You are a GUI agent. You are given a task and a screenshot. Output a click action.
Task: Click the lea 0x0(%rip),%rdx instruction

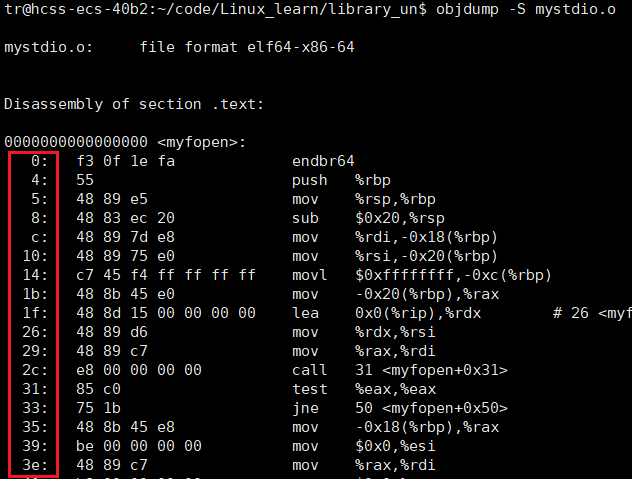(x=386, y=313)
